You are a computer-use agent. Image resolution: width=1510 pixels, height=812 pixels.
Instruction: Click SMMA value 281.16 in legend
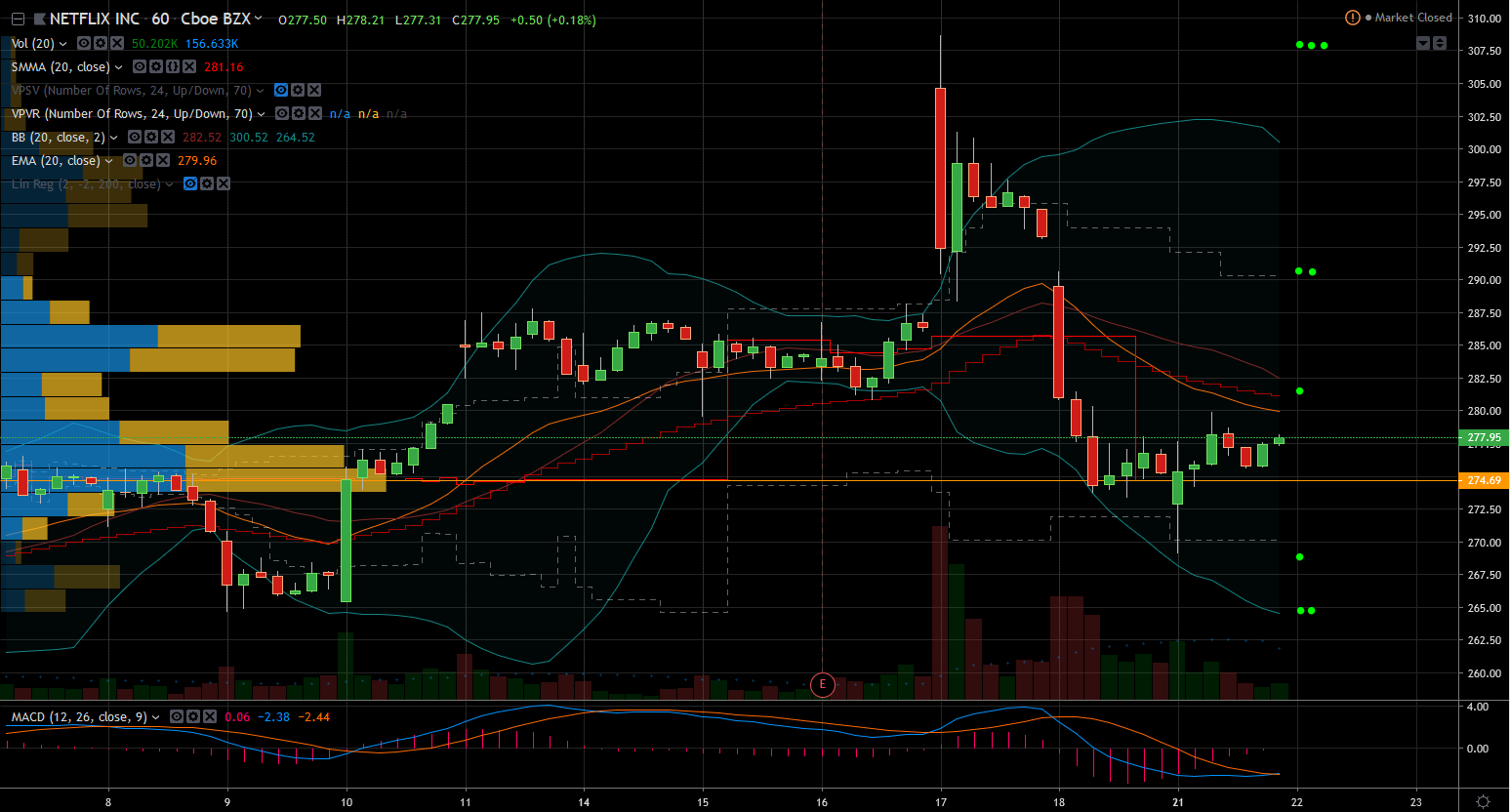tap(224, 67)
